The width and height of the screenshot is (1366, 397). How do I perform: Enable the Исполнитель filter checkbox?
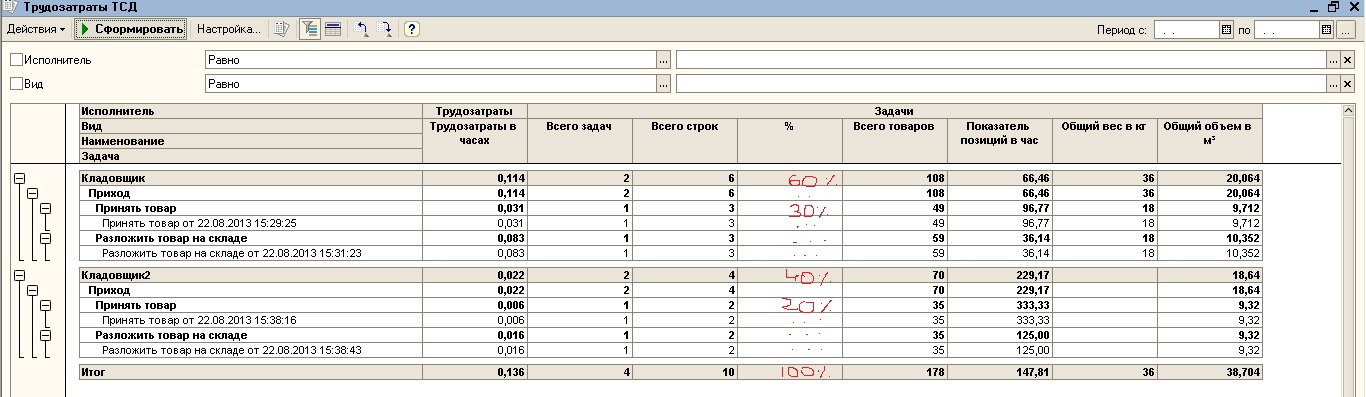click(x=15, y=60)
